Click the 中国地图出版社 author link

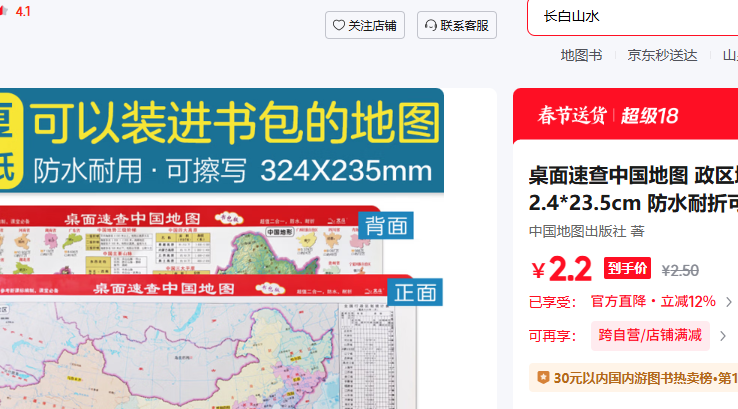click(x=577, y=231)
